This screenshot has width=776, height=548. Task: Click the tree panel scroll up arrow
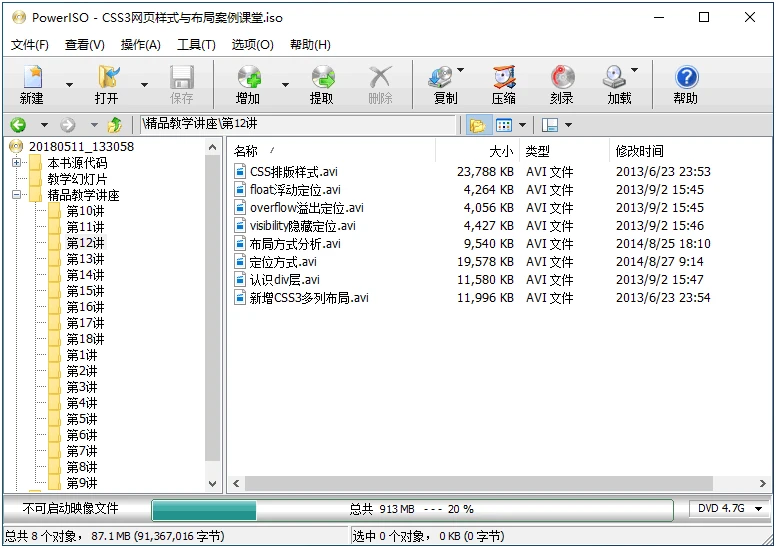click(x=213, y=147)
